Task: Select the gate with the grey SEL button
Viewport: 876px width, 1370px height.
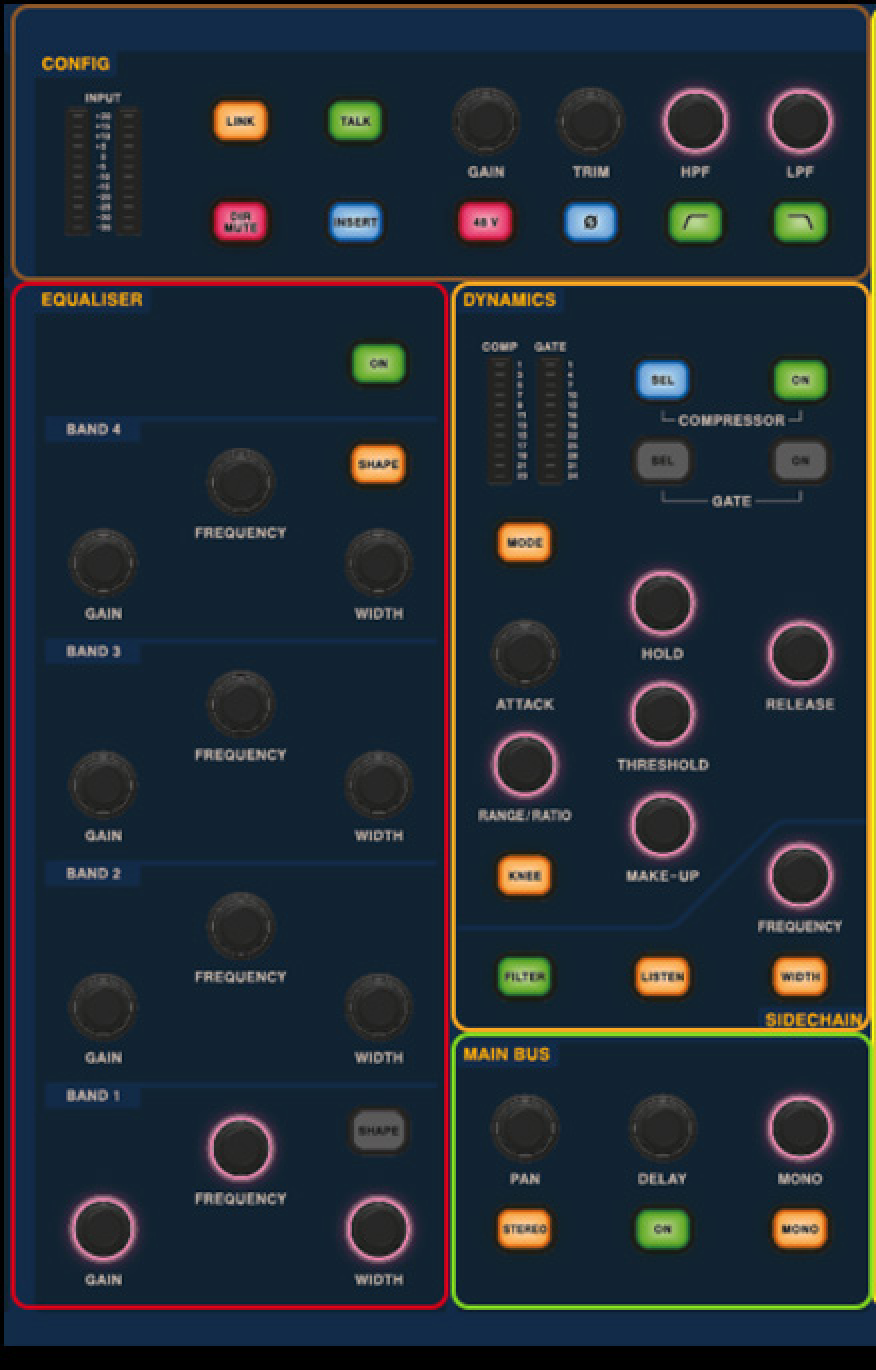Action: pos(662,461)
